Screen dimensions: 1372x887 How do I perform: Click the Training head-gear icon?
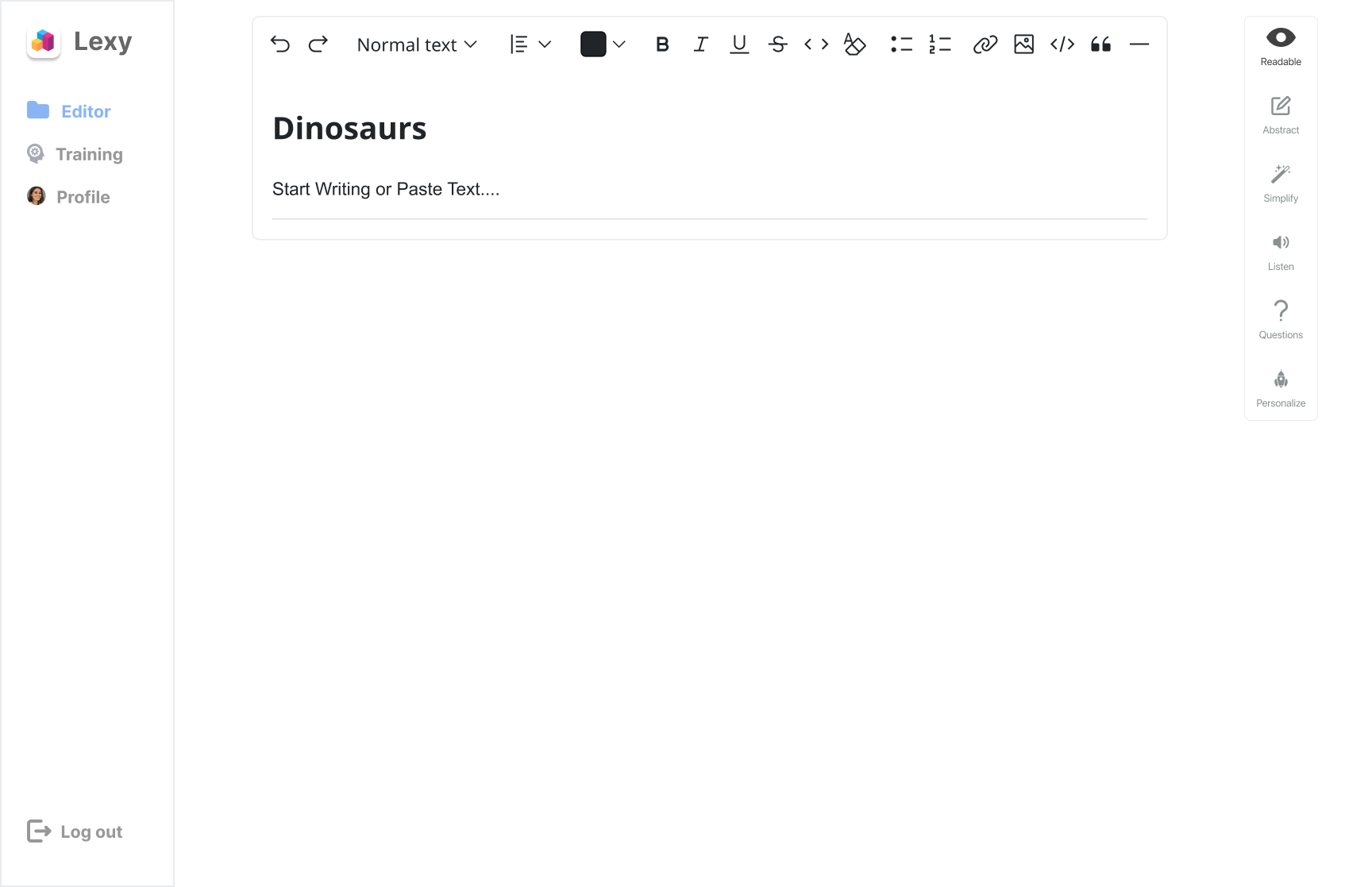(x=36, y=153)
